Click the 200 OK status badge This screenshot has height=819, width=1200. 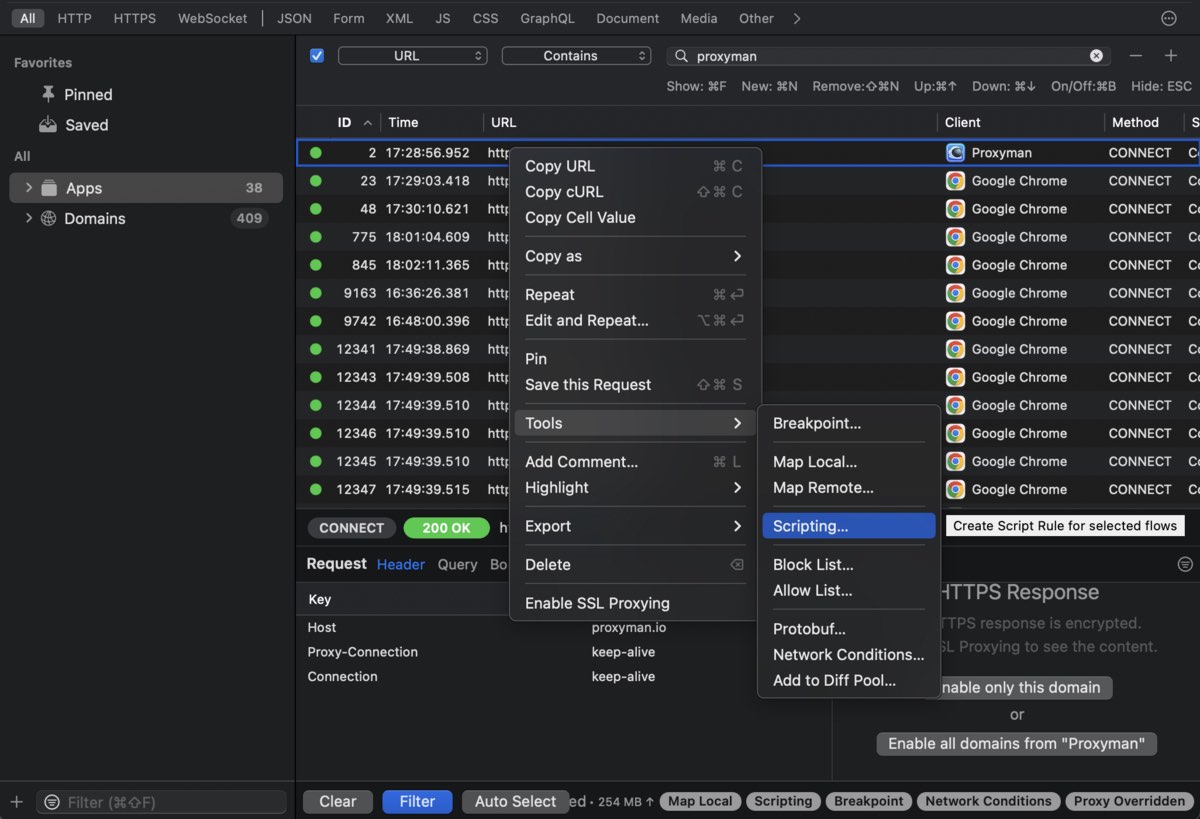[x=446, y=528]
